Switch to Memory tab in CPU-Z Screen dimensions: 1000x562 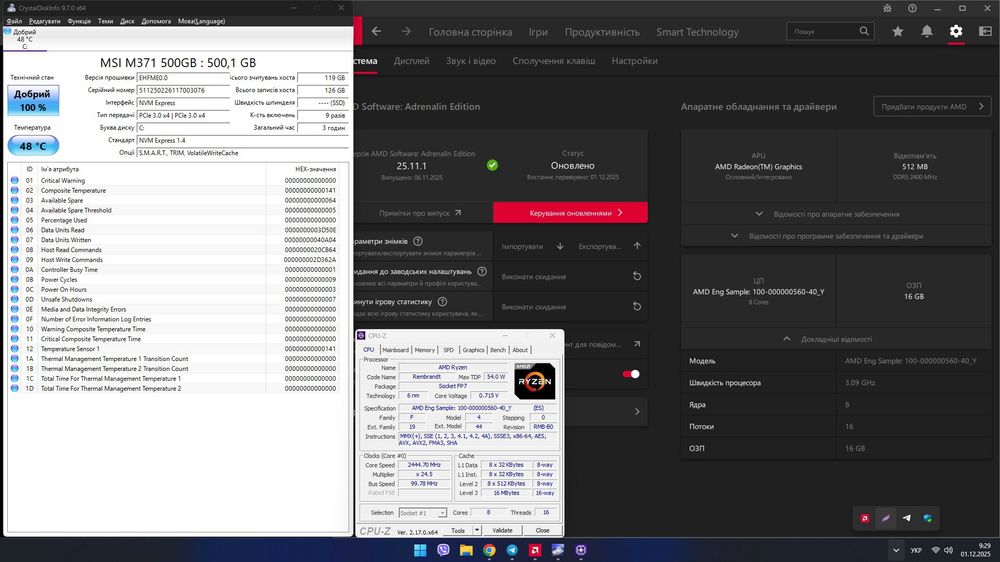425,350
